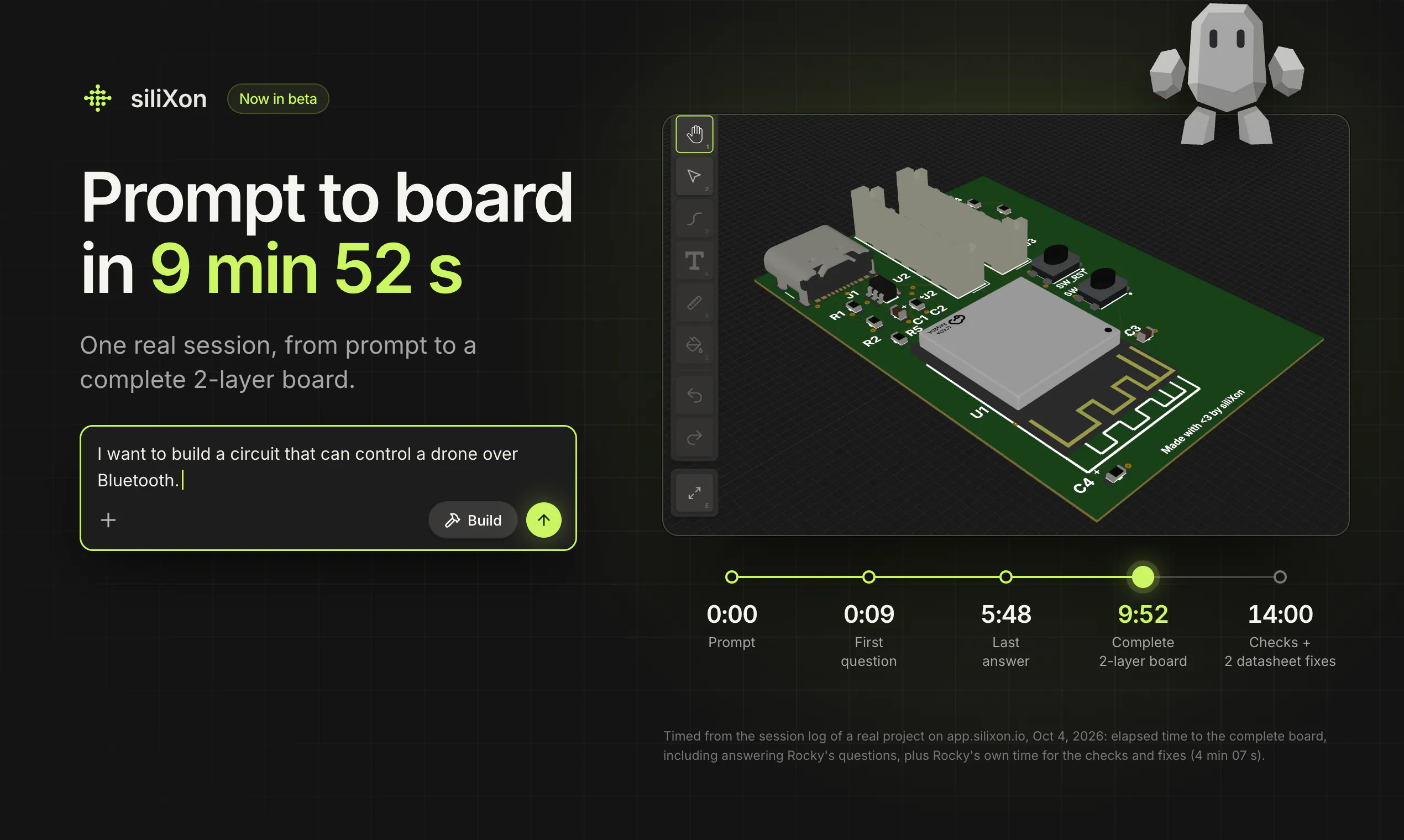
Task: Click the redo arrow in toolbar
Action: pyautogui.click(x=694, y=438)
